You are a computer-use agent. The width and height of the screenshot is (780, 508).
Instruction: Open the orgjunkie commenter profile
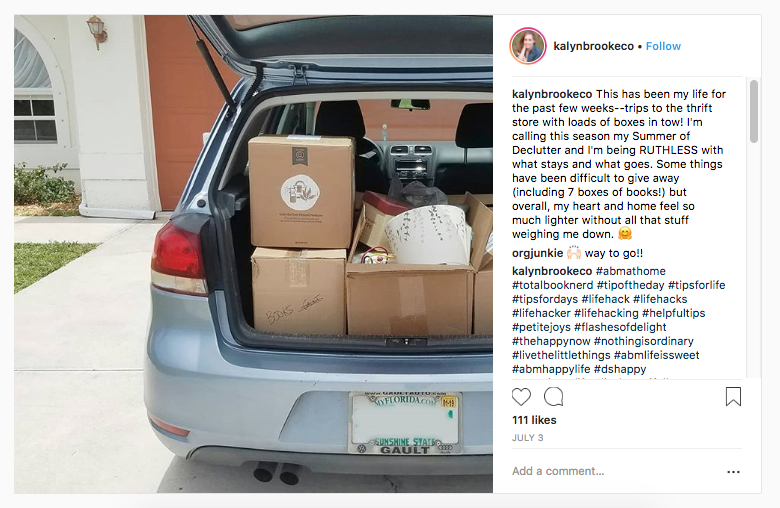537,253
